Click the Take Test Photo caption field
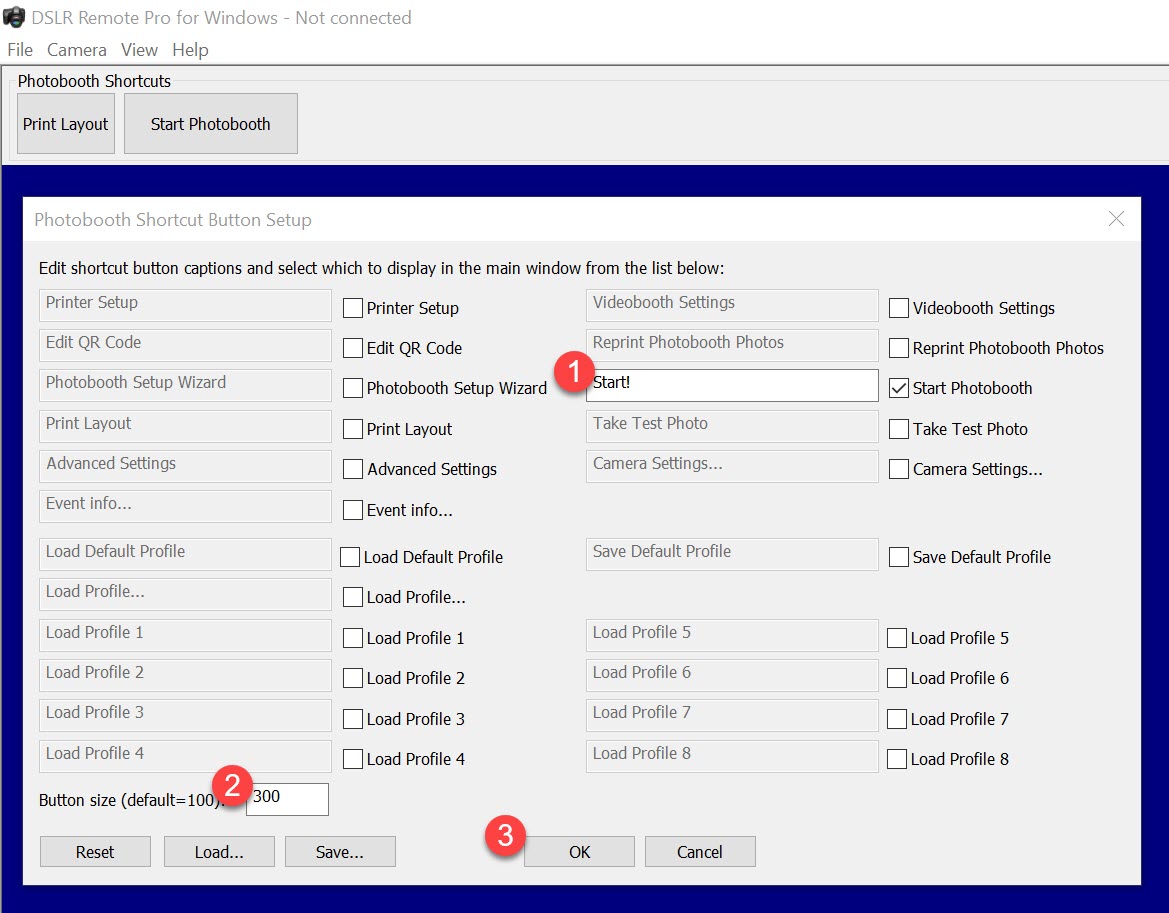Image resolution: width=1169 pixels, height=913 pixels. [732, 426]
